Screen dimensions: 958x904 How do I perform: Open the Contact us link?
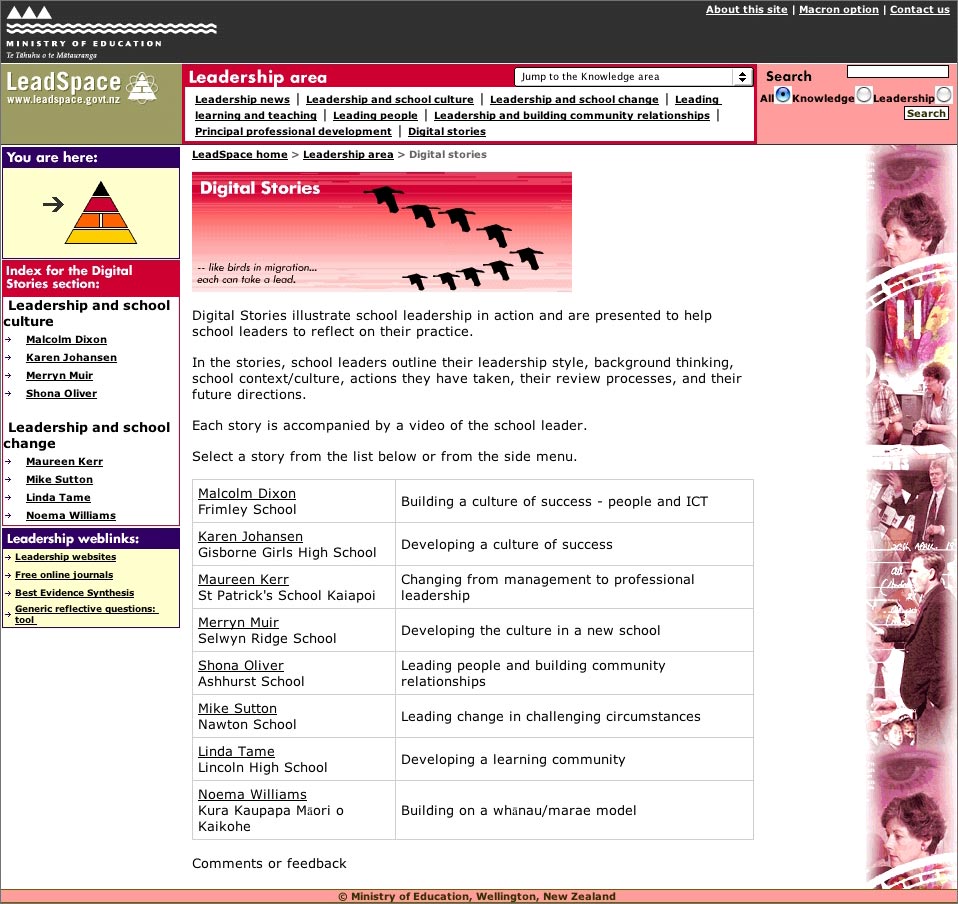pyautogui.click(x=920, y=9)
